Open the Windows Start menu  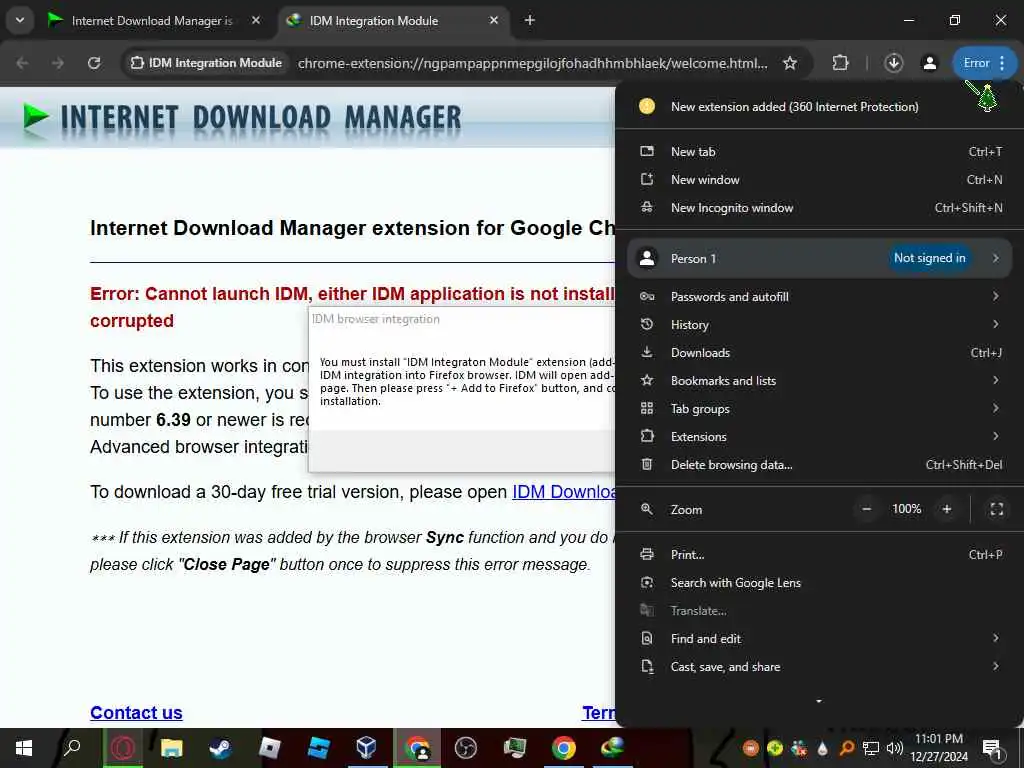pos(24,748)
